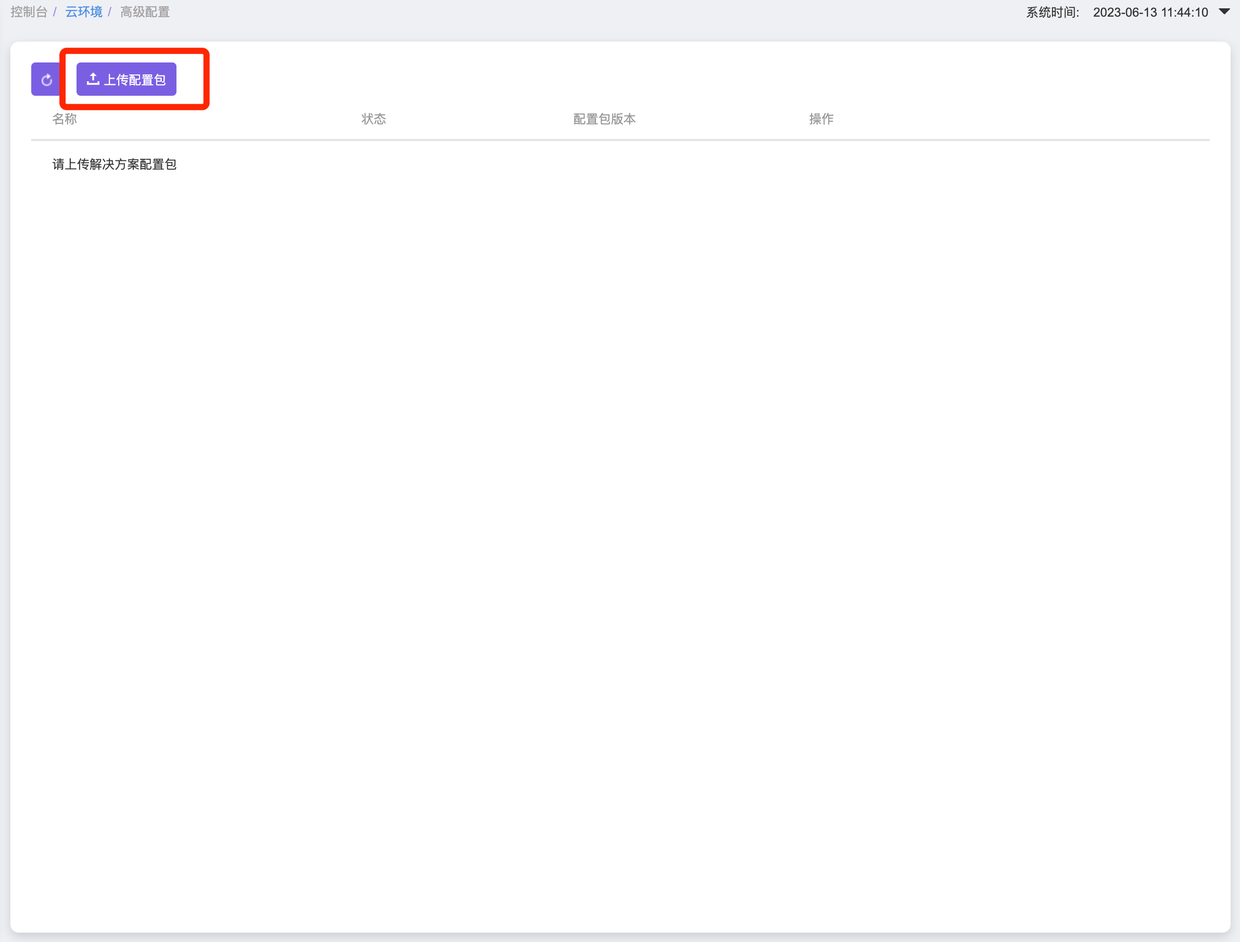Select the 配置包版本 column header
The image size is (1240, 942).
(604, 119)
